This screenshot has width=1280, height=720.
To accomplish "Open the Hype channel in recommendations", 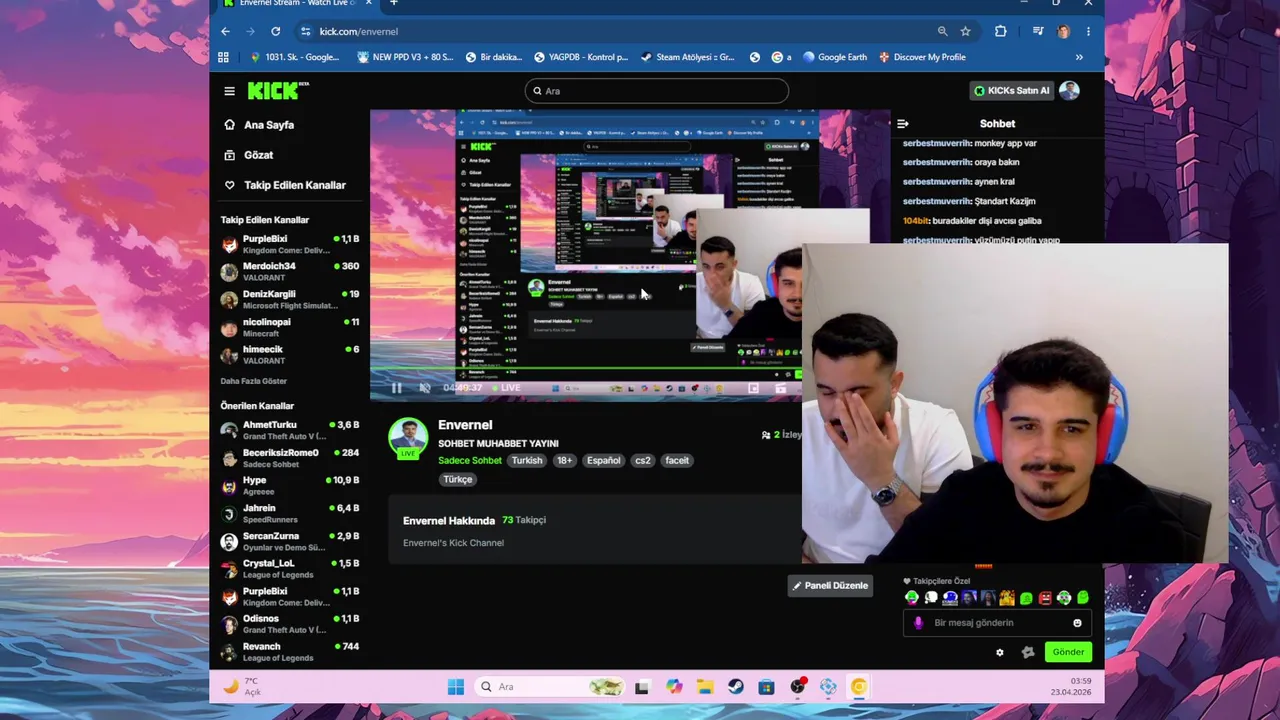I will coord(290,486).
